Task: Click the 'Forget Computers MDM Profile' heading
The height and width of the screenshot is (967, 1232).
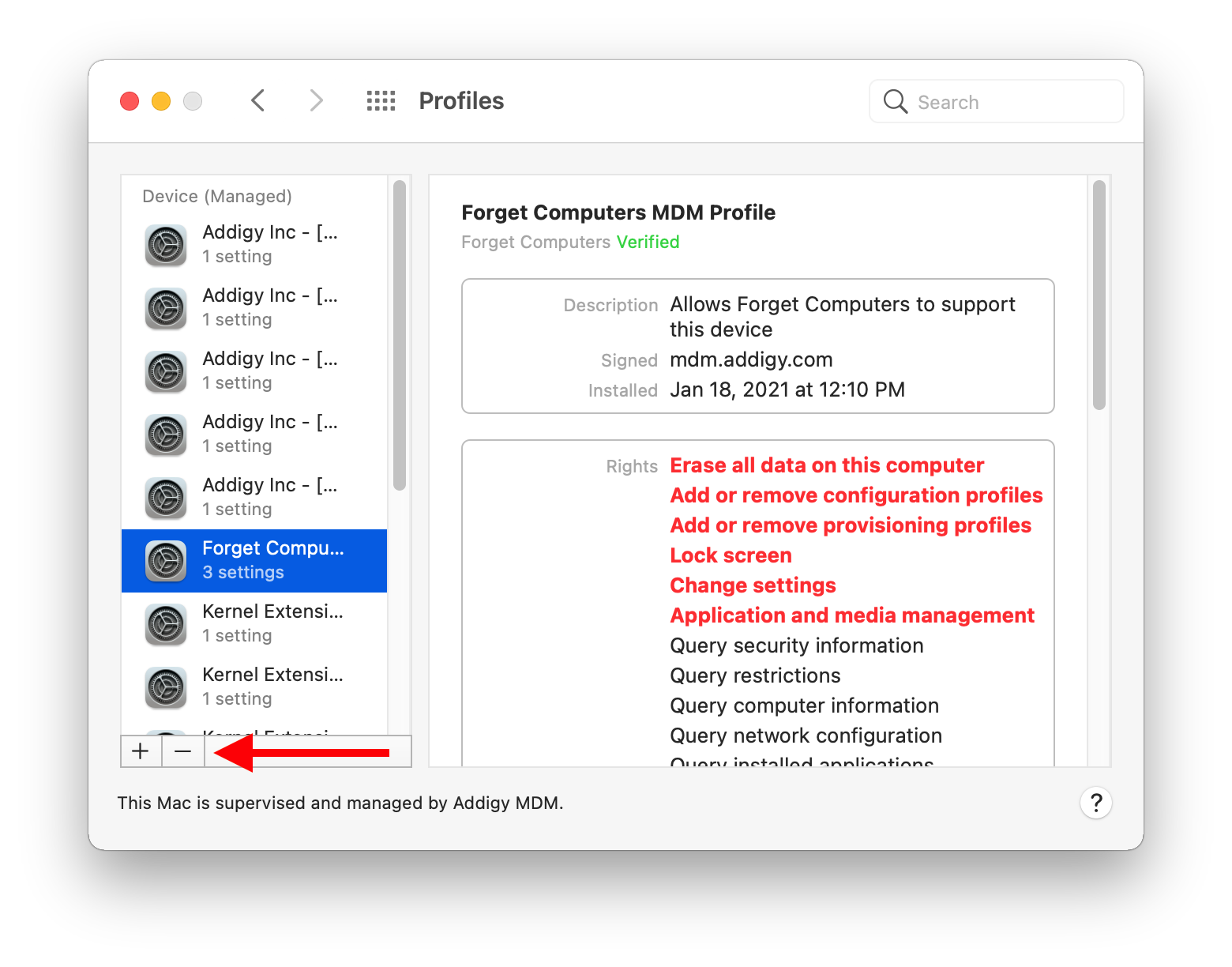Action: [x=618, y=213]
